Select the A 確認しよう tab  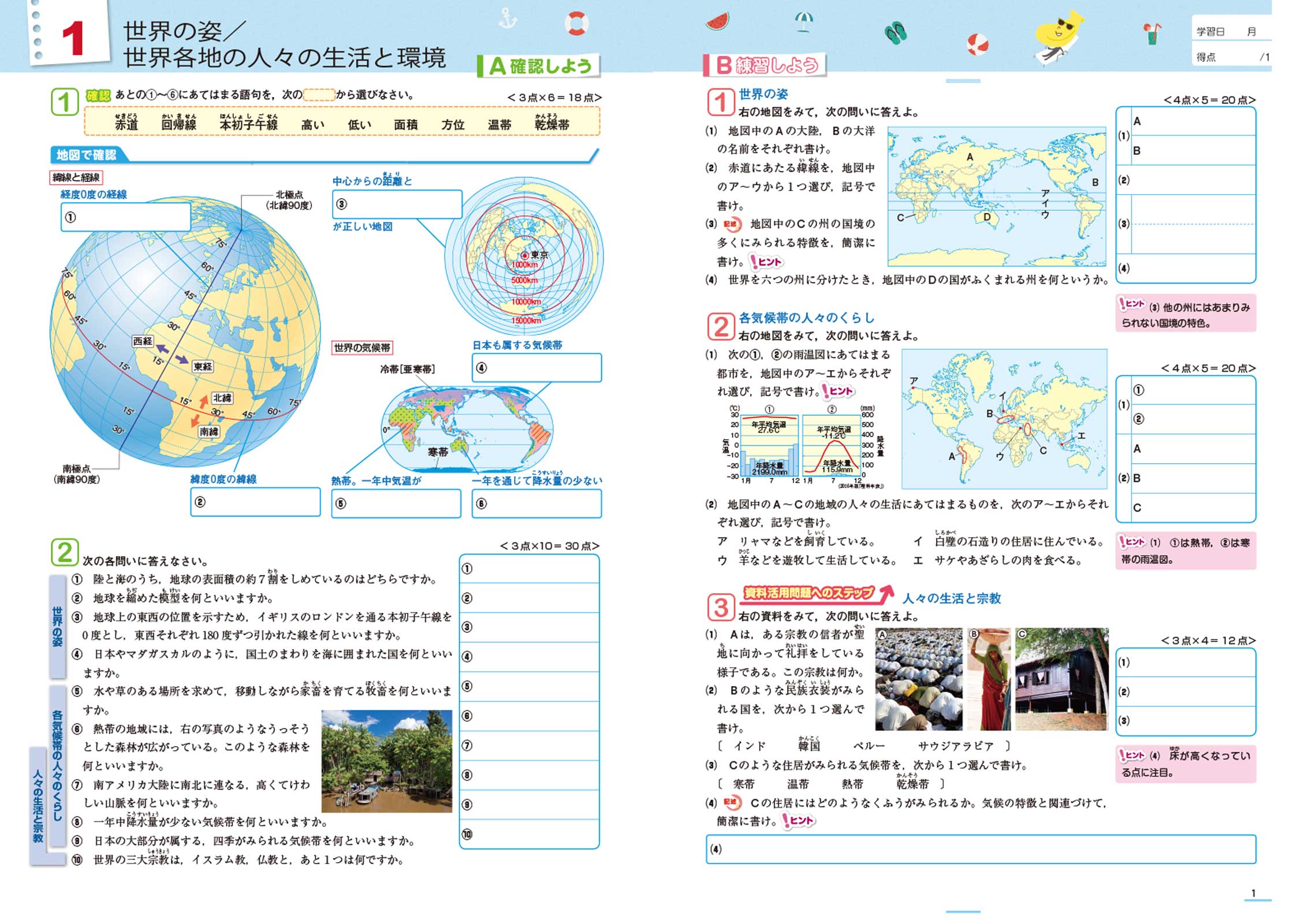[x=539, y=66]
